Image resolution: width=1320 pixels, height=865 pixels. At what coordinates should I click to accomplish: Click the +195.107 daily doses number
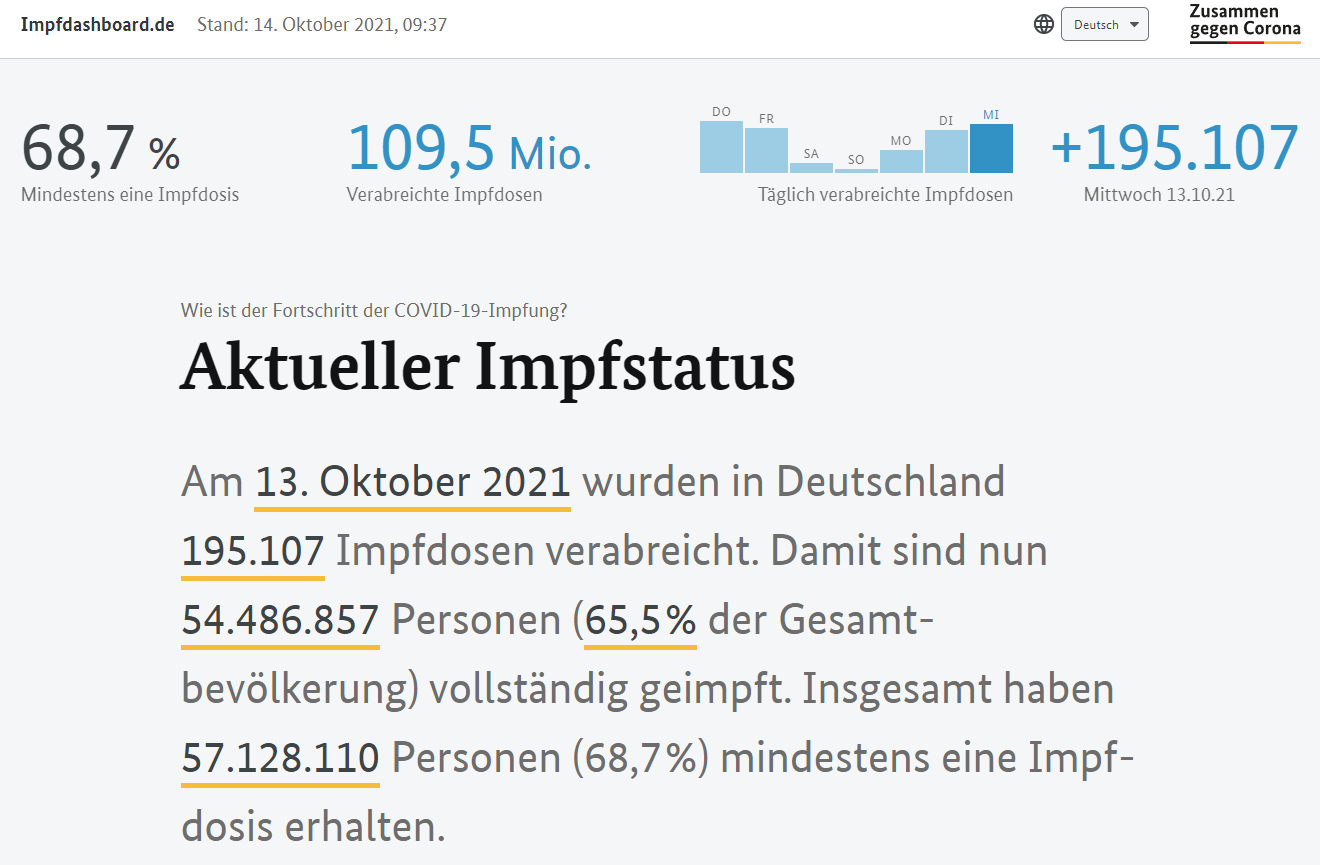pos(1174,148)
